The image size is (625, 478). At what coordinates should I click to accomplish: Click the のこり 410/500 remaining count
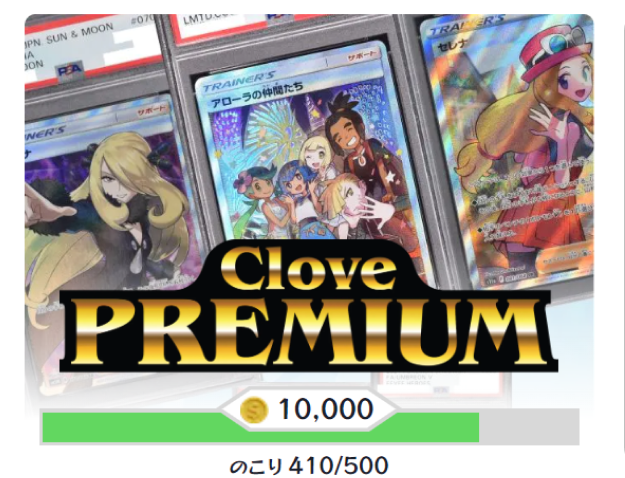tap(309, 465)
